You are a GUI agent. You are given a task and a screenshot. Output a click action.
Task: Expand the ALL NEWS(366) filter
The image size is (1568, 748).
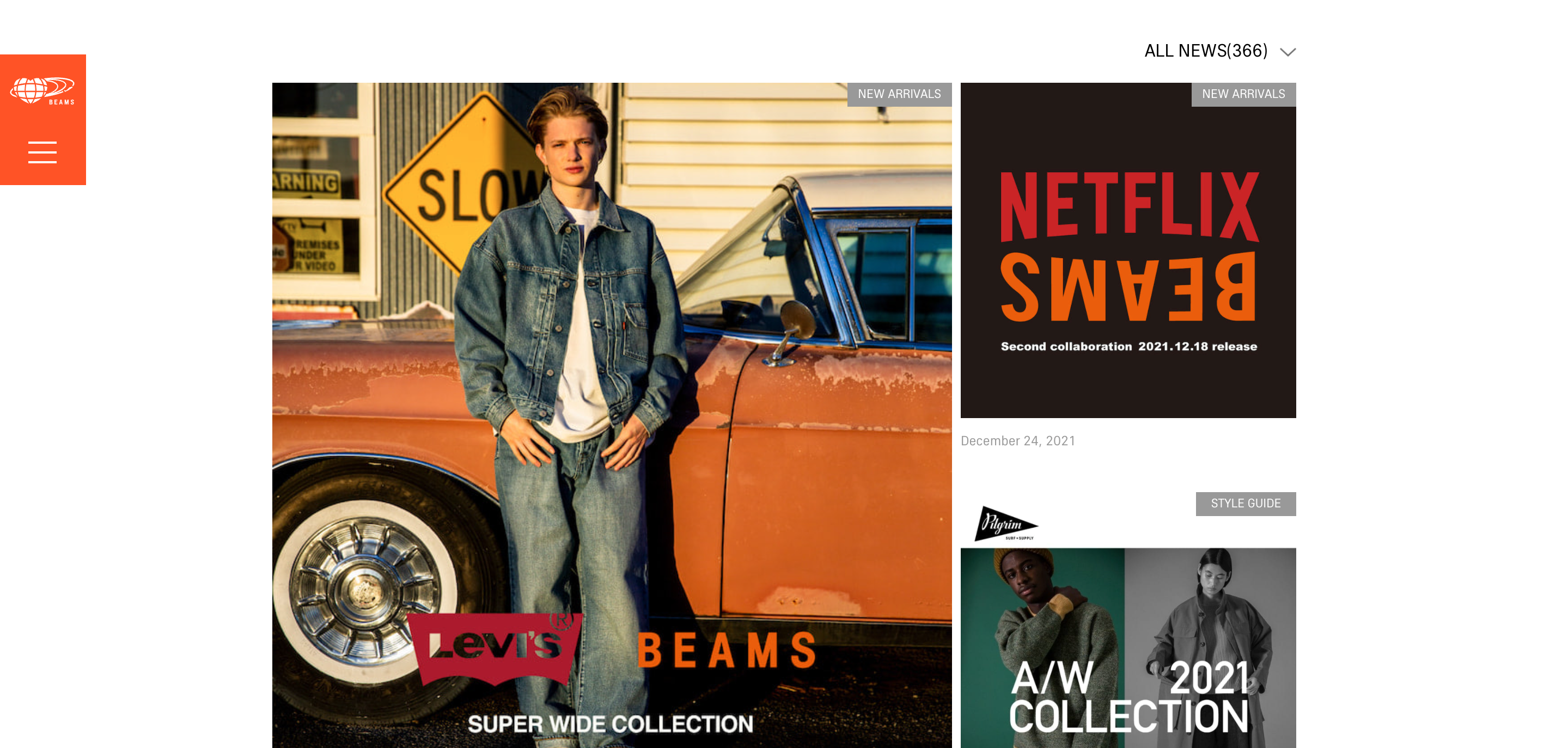(1205, 51)
